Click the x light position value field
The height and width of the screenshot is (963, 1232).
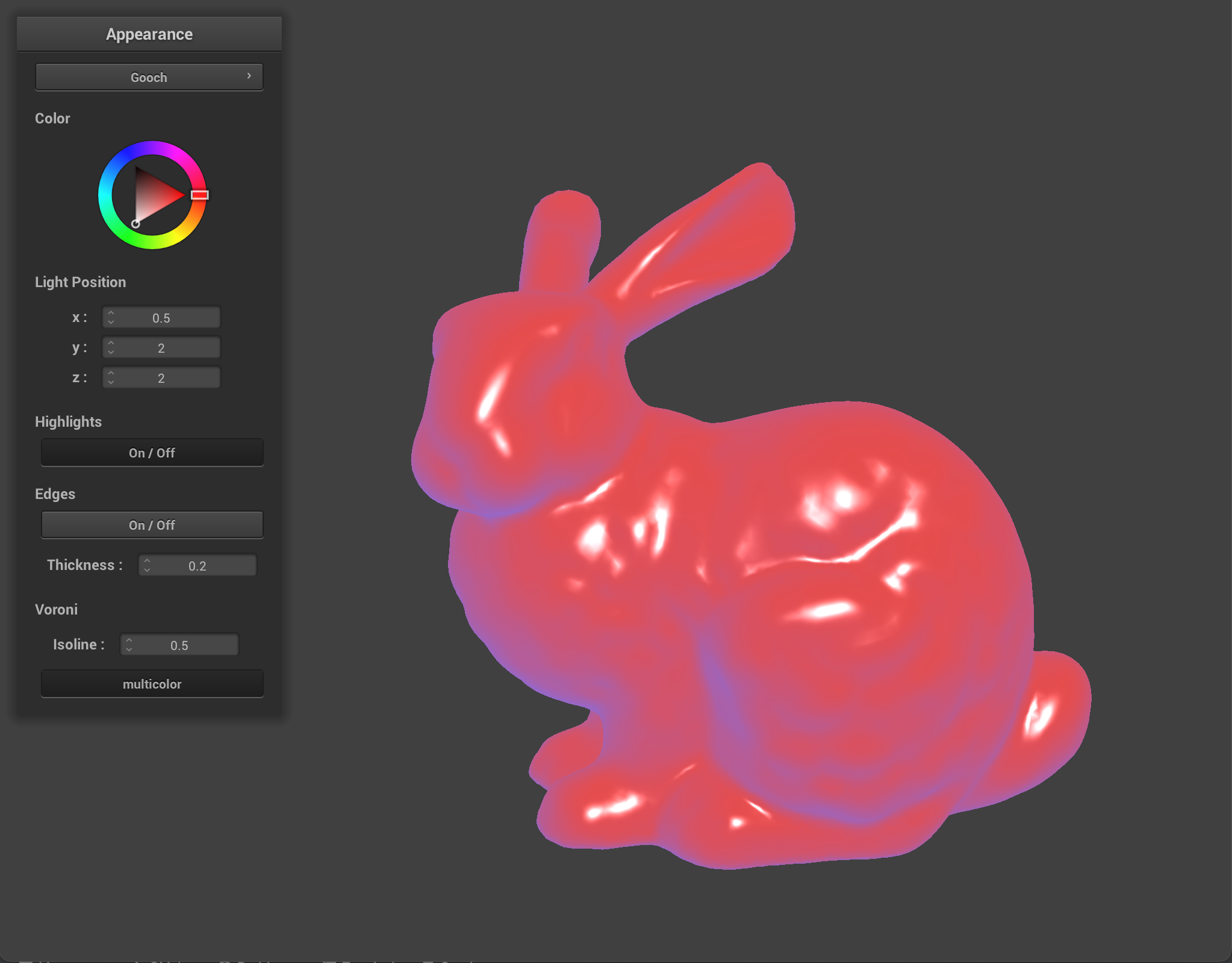(161, 318)
